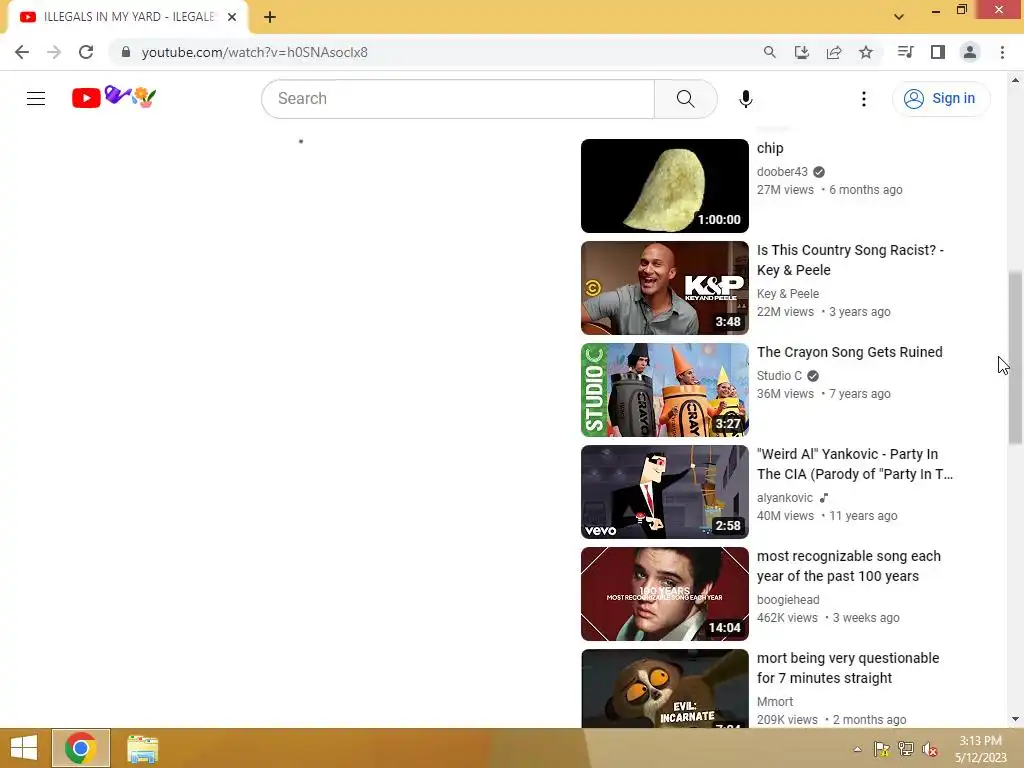Click Chrome icon in the taskbar
The image size is (1024, 768).
click(x=81, y=748)
